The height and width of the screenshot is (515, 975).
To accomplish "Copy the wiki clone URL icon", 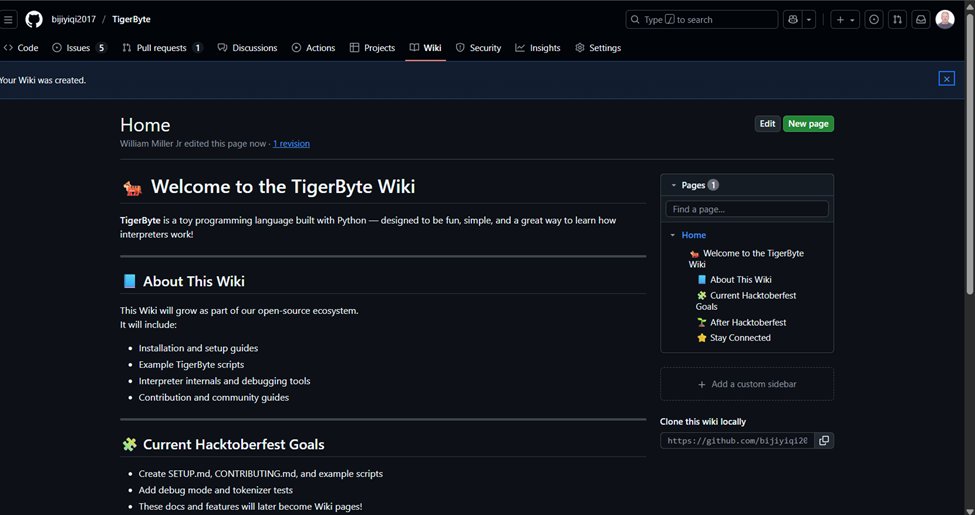I will pyautogui.click(x=824, y=440).
